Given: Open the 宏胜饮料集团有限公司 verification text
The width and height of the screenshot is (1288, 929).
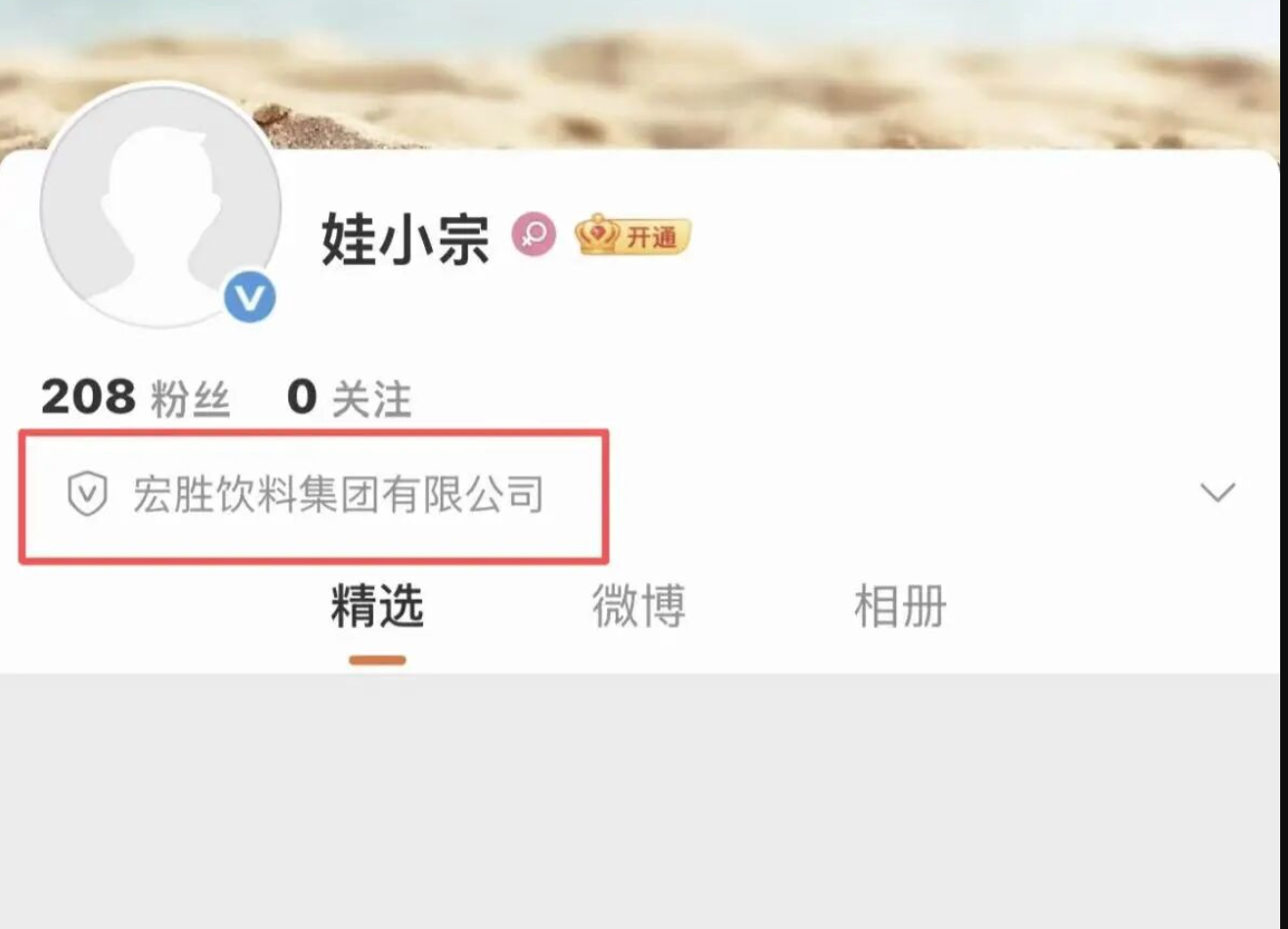Looking at the screenshot, I should point(338,494).
